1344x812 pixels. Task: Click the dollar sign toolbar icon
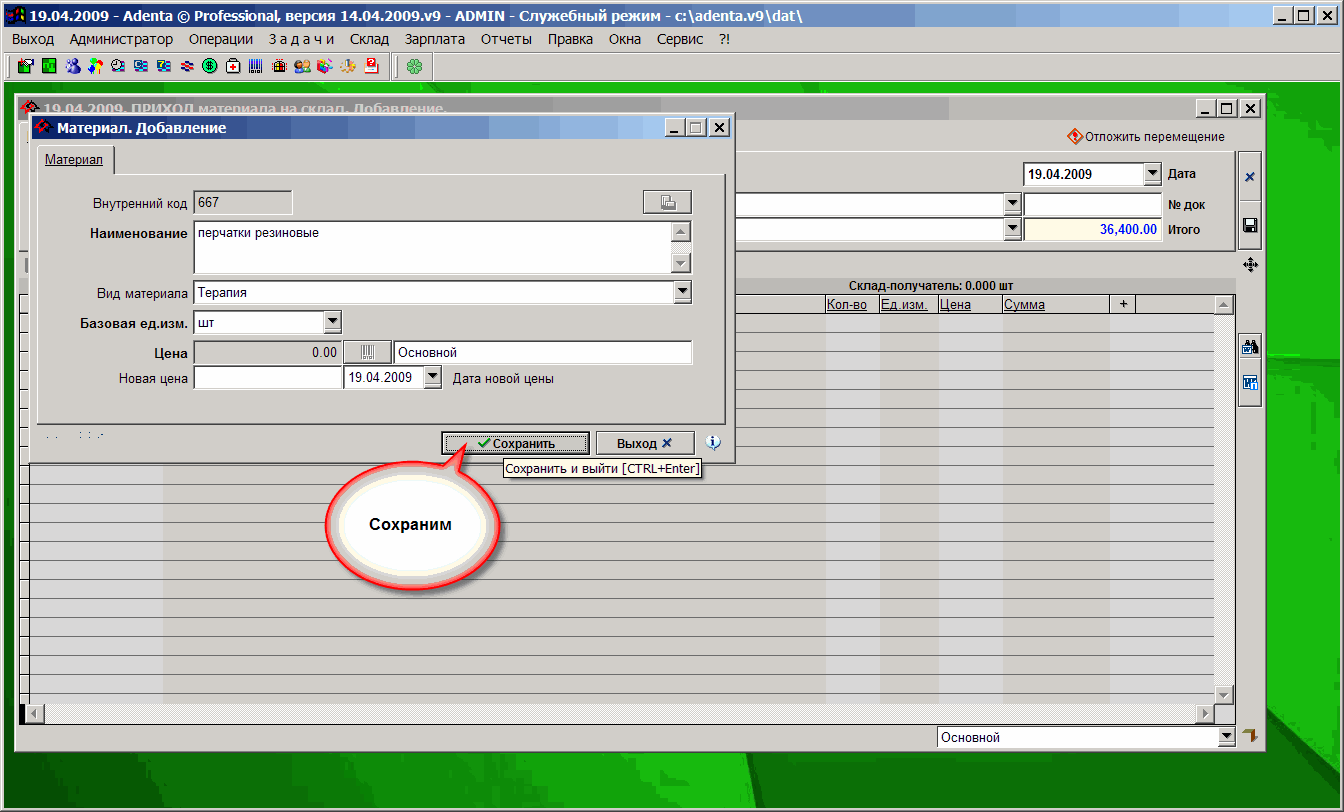point(210,67)
